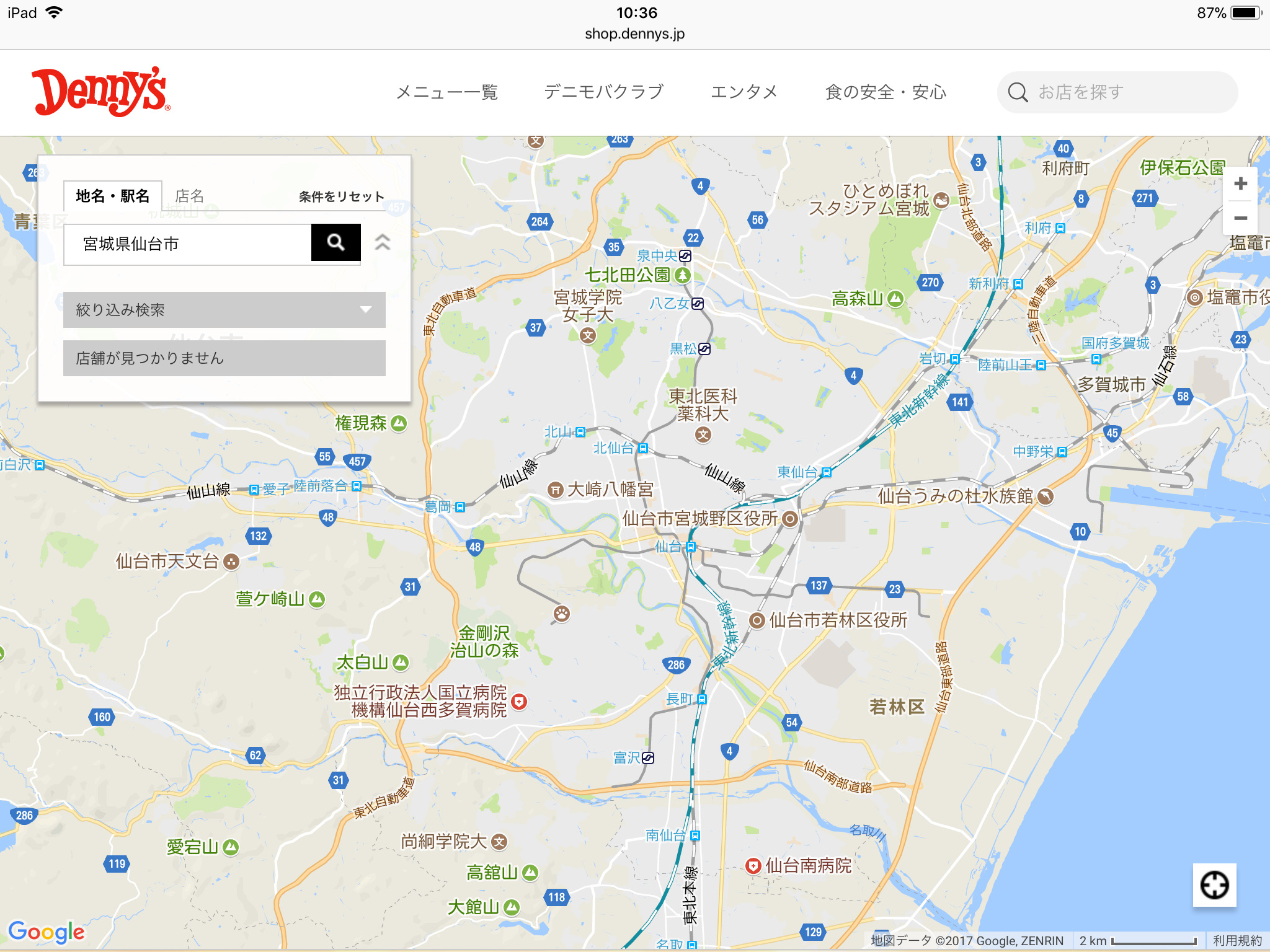Click 仙台市宮城野区役所 marker
1270x952 pixels.
[789, 519]
